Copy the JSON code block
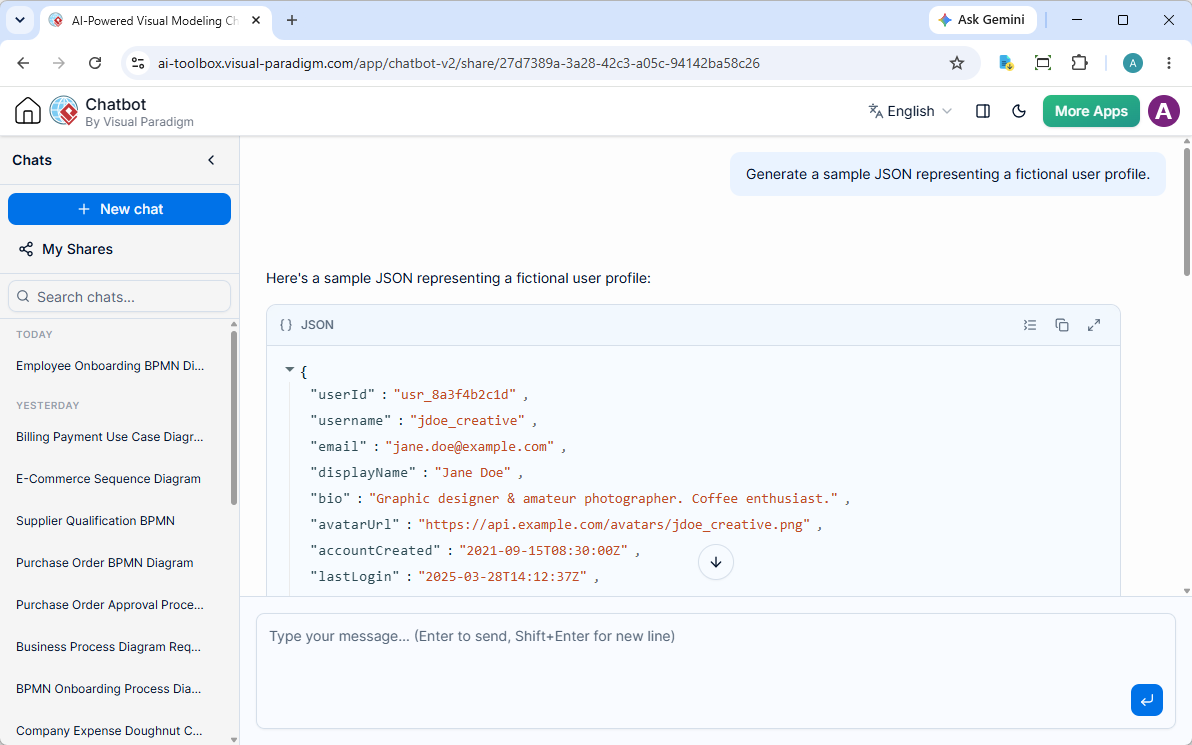The height and width of the screenshot is (745, 1192). coord(1062,325)
